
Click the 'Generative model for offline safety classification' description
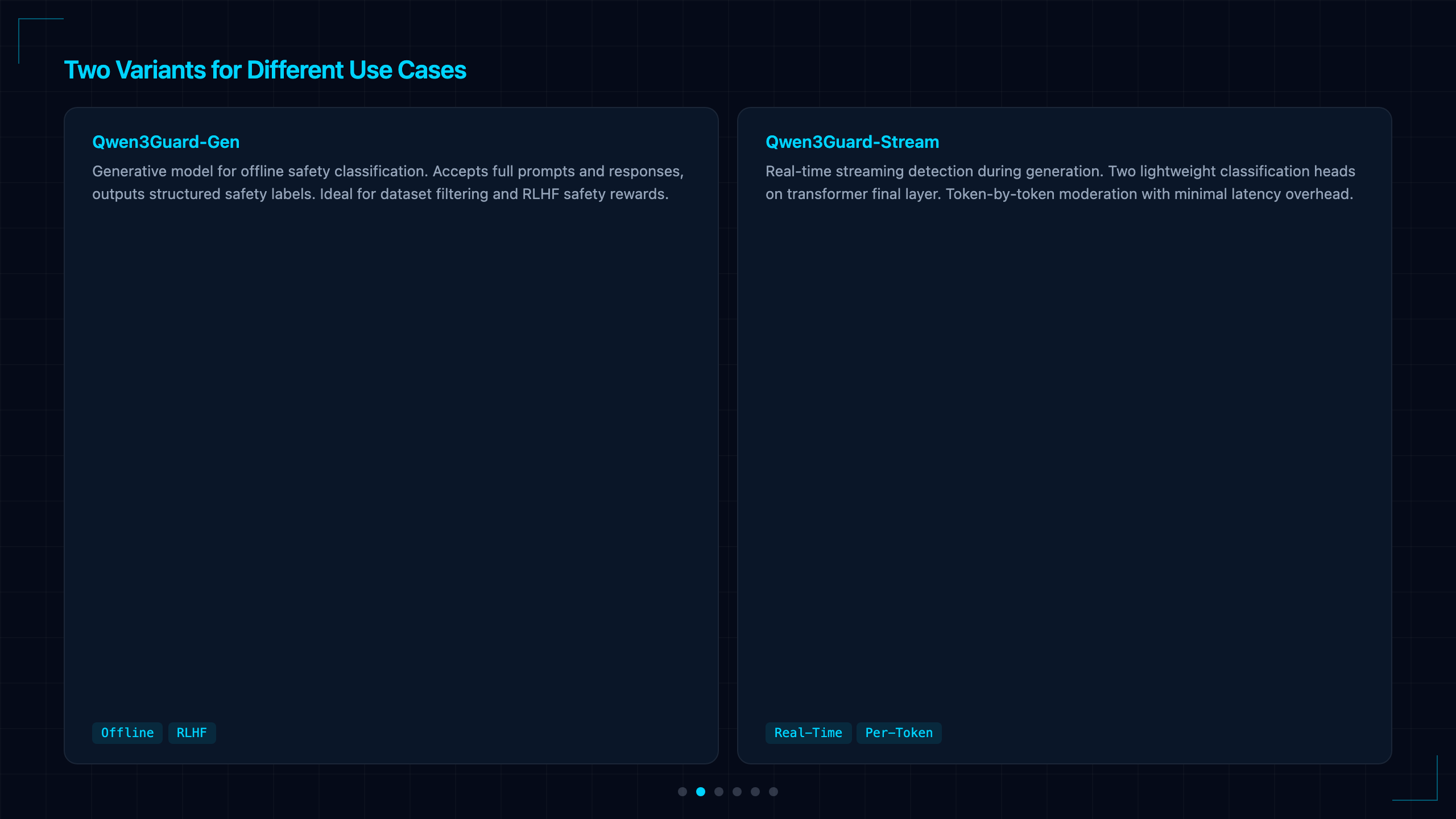tap(388, 183)
